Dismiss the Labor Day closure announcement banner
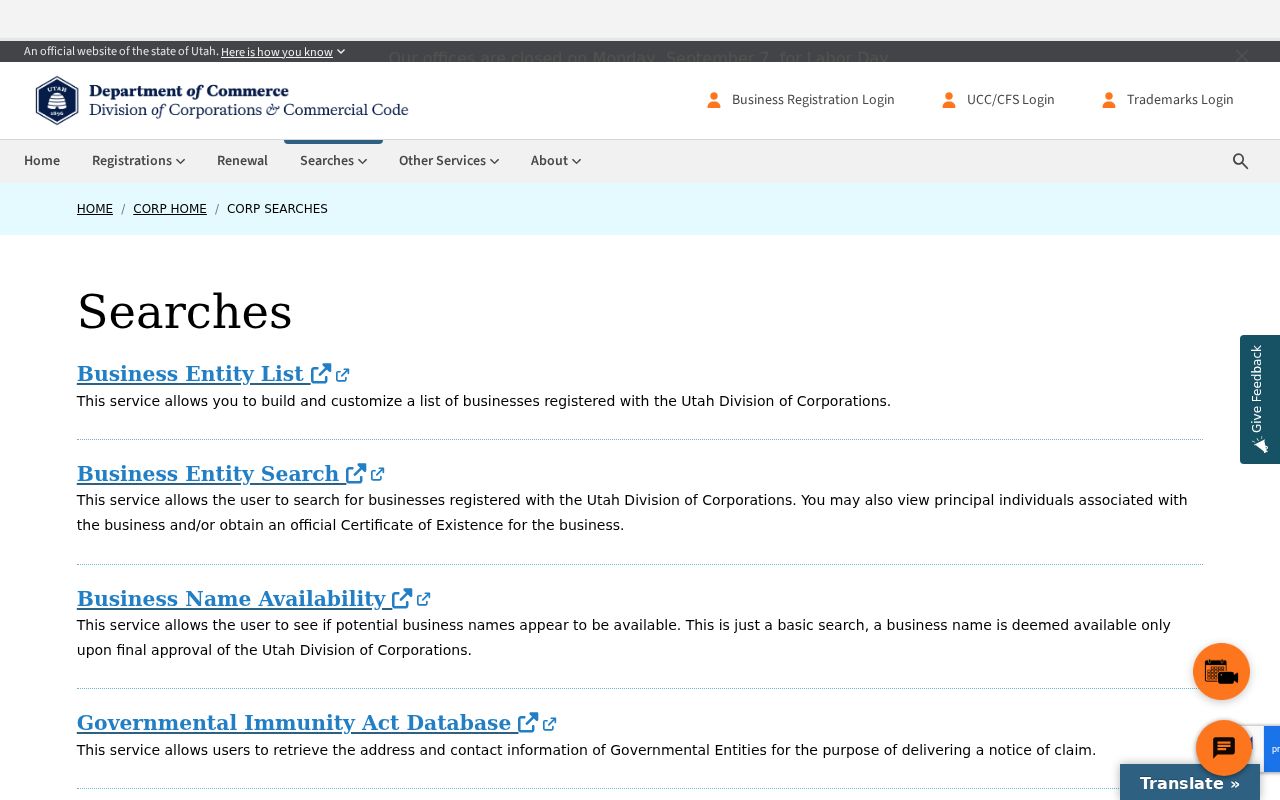Image resolution: width=1280 pixels, height=800 pixels. coord(1241,56)
